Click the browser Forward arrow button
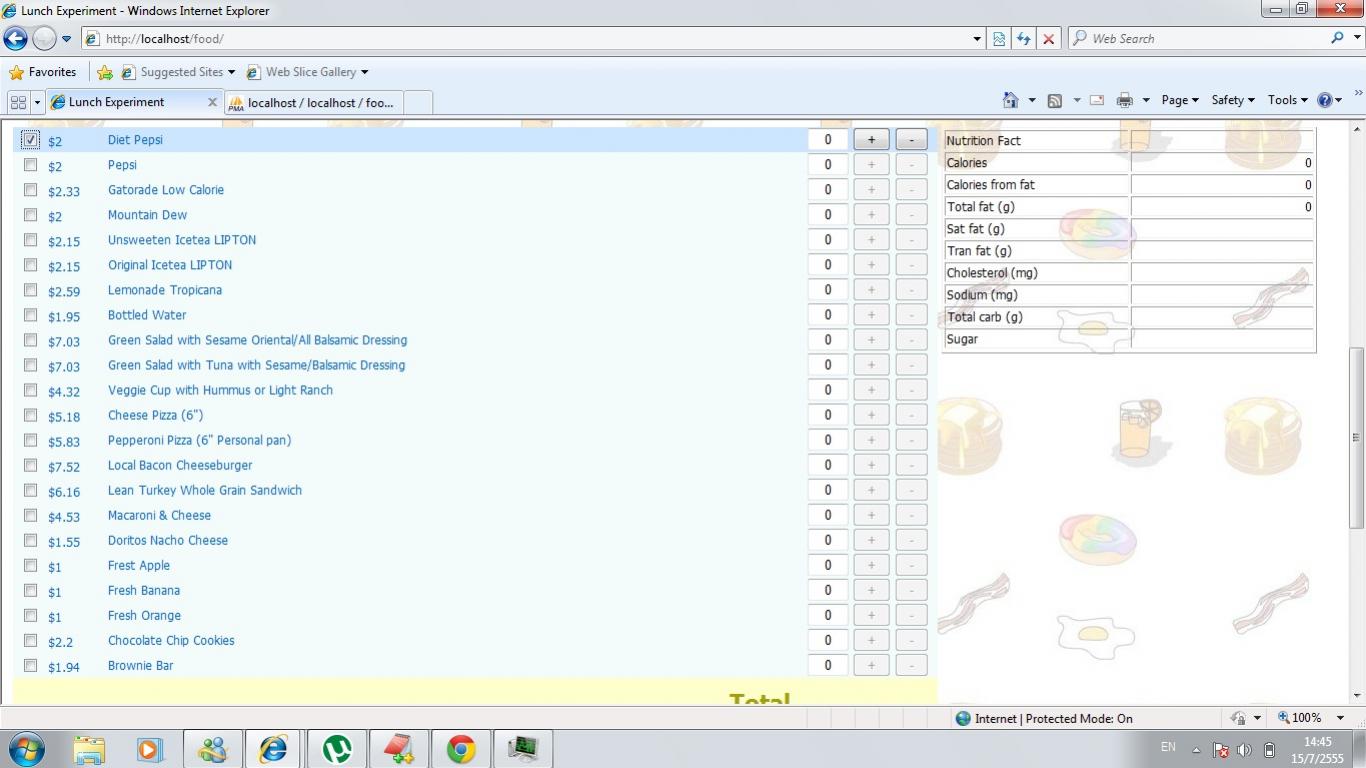The width and height of the screenshot is (1366, 768). point(44,39)
